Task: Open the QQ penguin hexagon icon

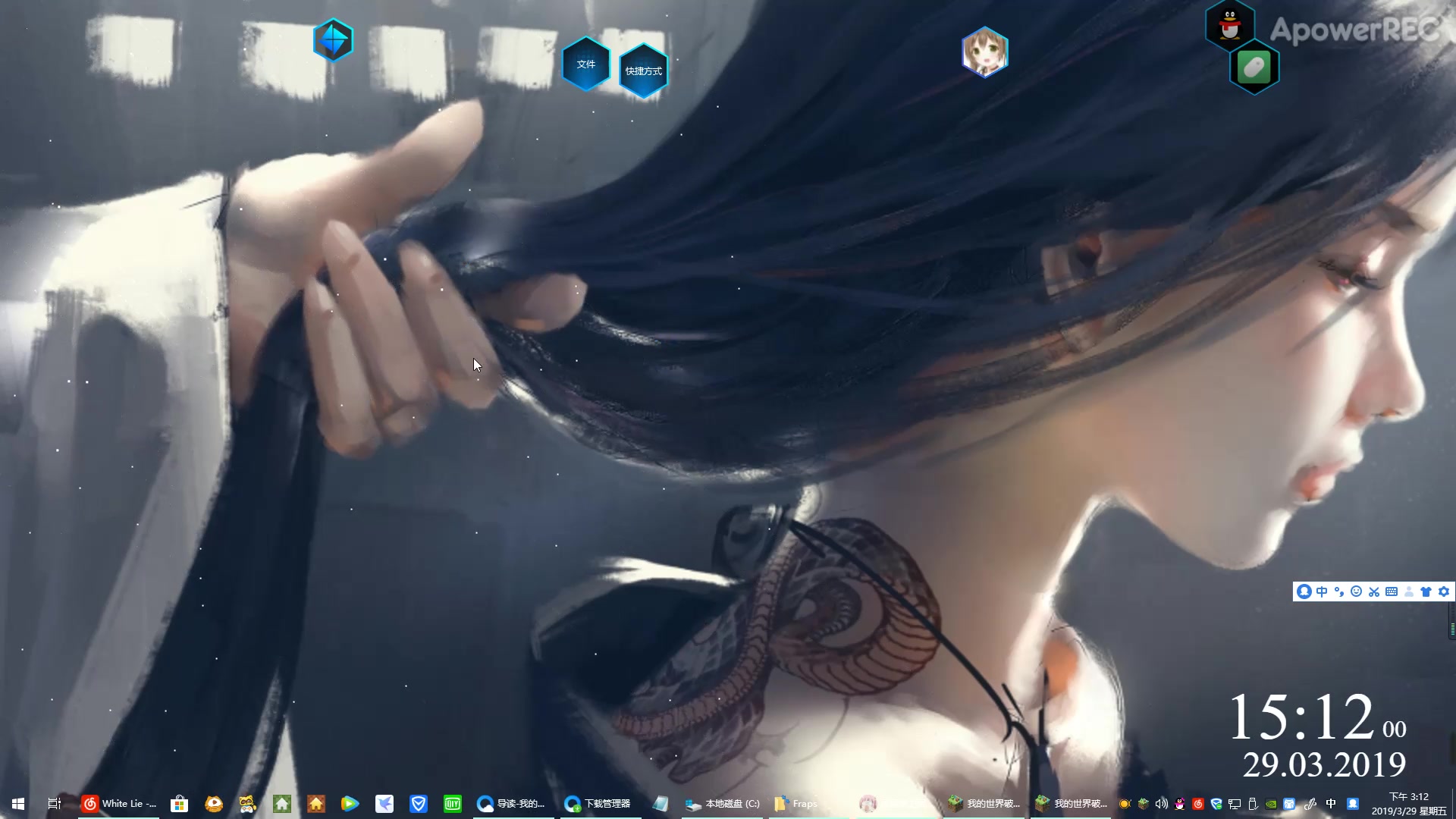Action: click(1229, 24)
